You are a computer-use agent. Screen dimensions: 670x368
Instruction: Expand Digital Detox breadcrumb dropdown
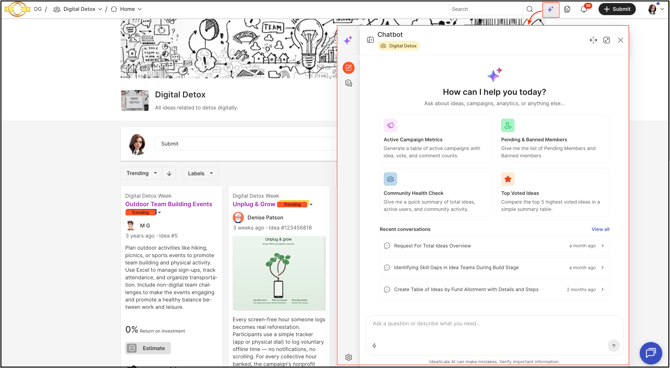pos(100,9)
